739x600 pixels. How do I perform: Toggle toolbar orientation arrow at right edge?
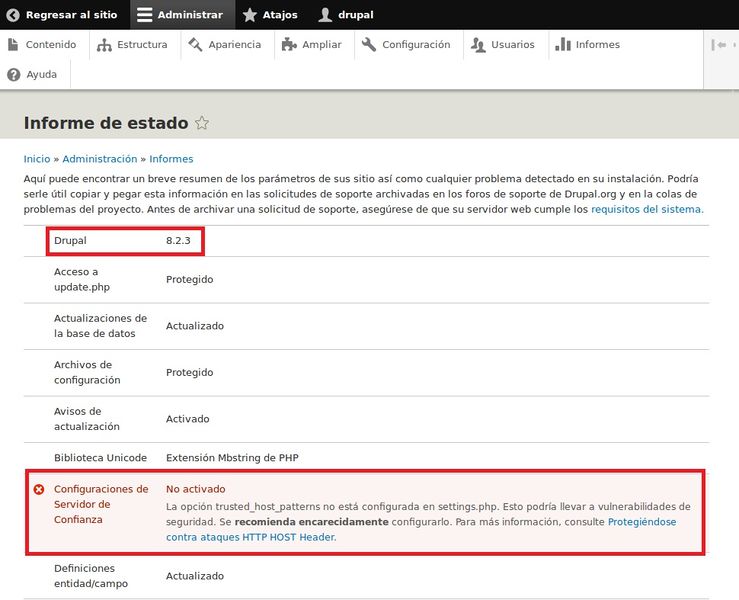pos(718,45)
